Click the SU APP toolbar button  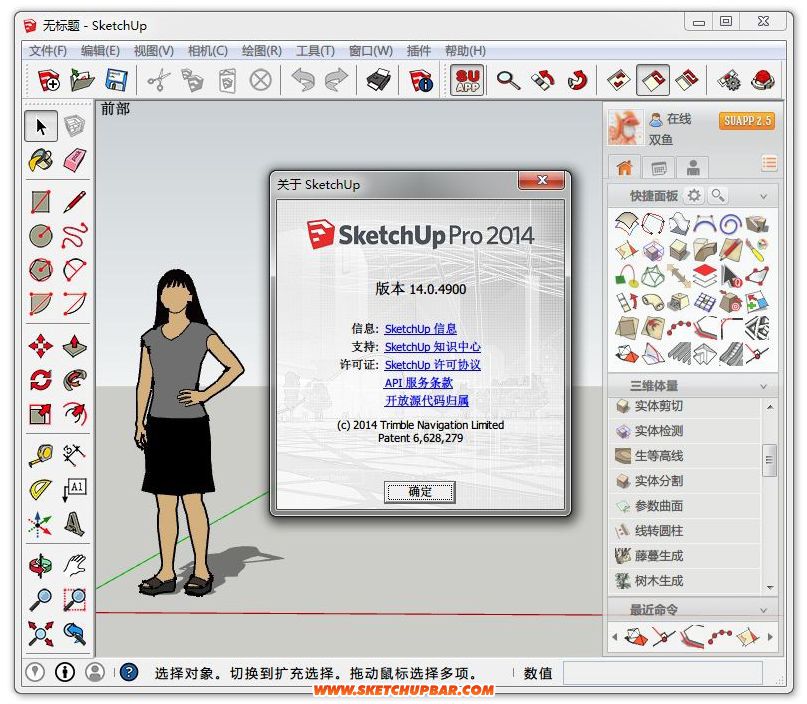coord(467,80)
